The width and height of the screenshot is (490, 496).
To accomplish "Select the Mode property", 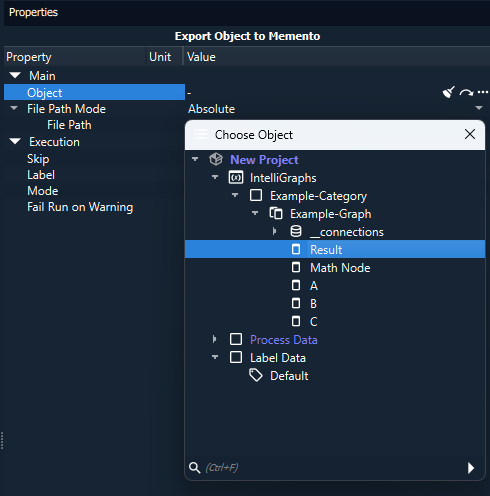I will pos(43,191).
